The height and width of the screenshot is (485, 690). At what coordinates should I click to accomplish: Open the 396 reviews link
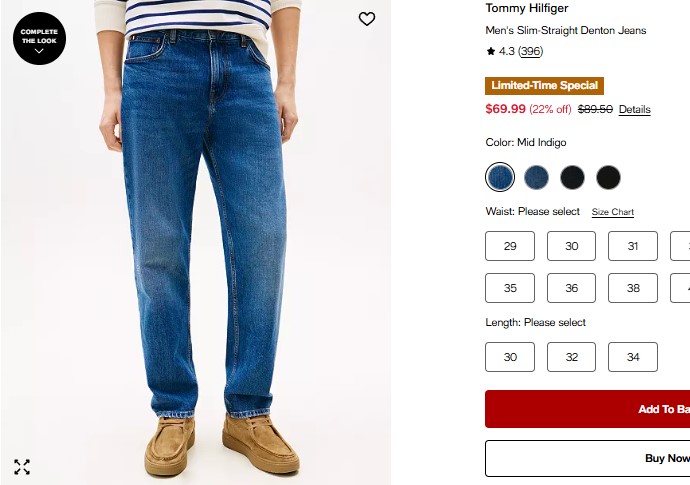click(530, 51)
